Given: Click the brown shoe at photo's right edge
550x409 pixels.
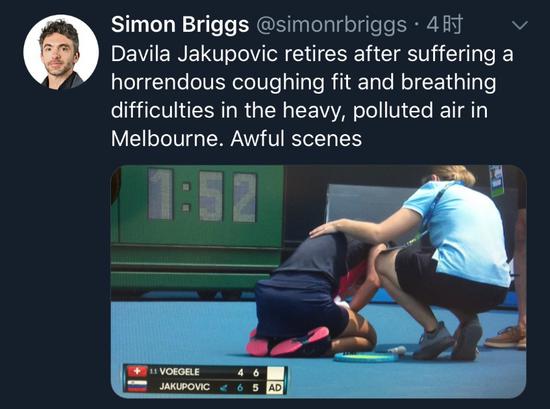Looking at the screenshot, I should [506, 338].
